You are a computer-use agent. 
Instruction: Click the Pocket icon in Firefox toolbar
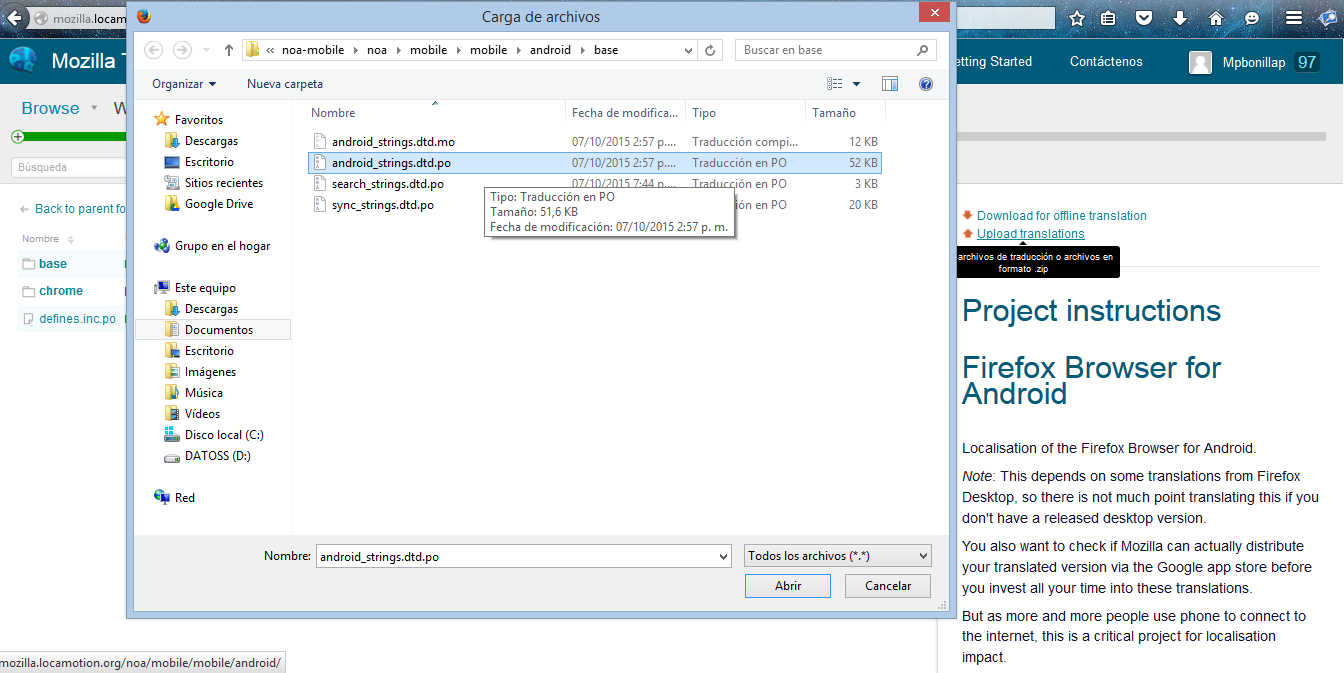[x=1144, y=18]
